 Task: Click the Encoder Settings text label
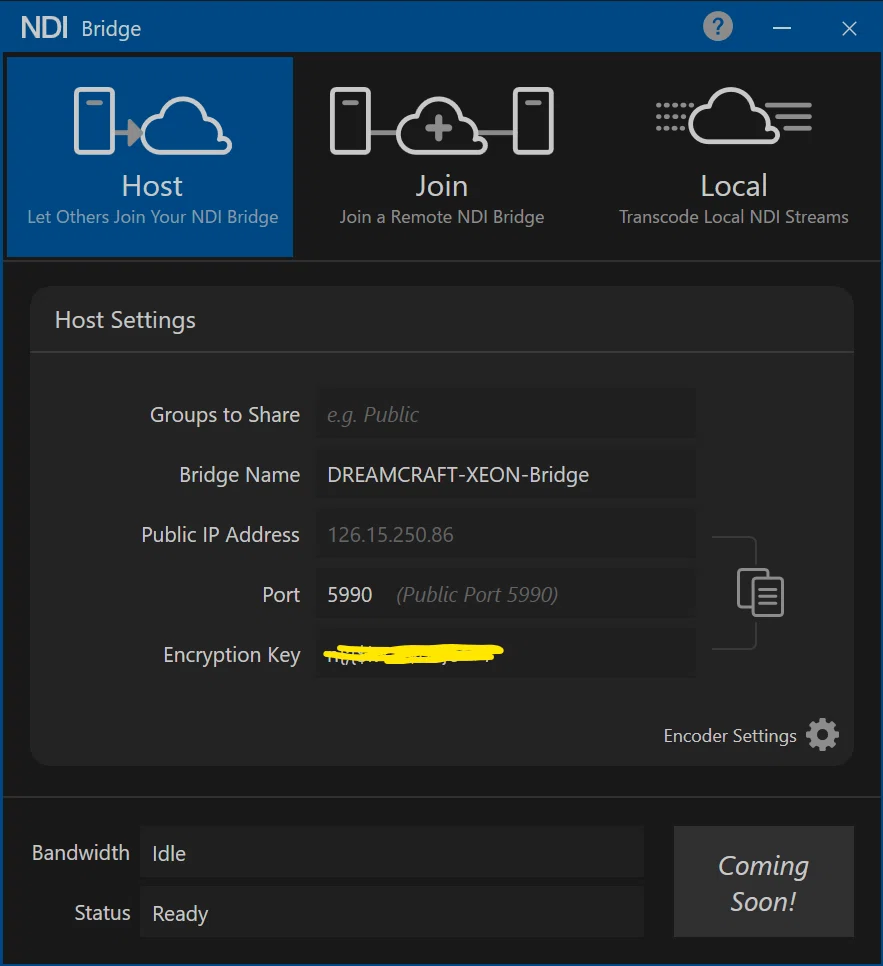(730, 736)
